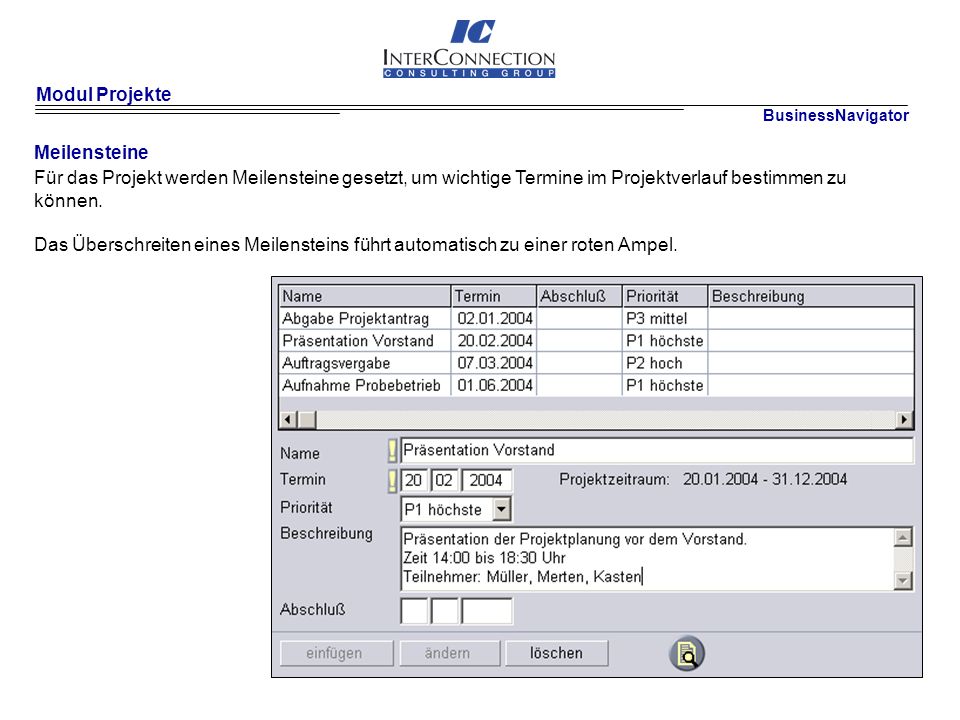
Task: Click the Abschluß column header
Action: coord(579,296)
